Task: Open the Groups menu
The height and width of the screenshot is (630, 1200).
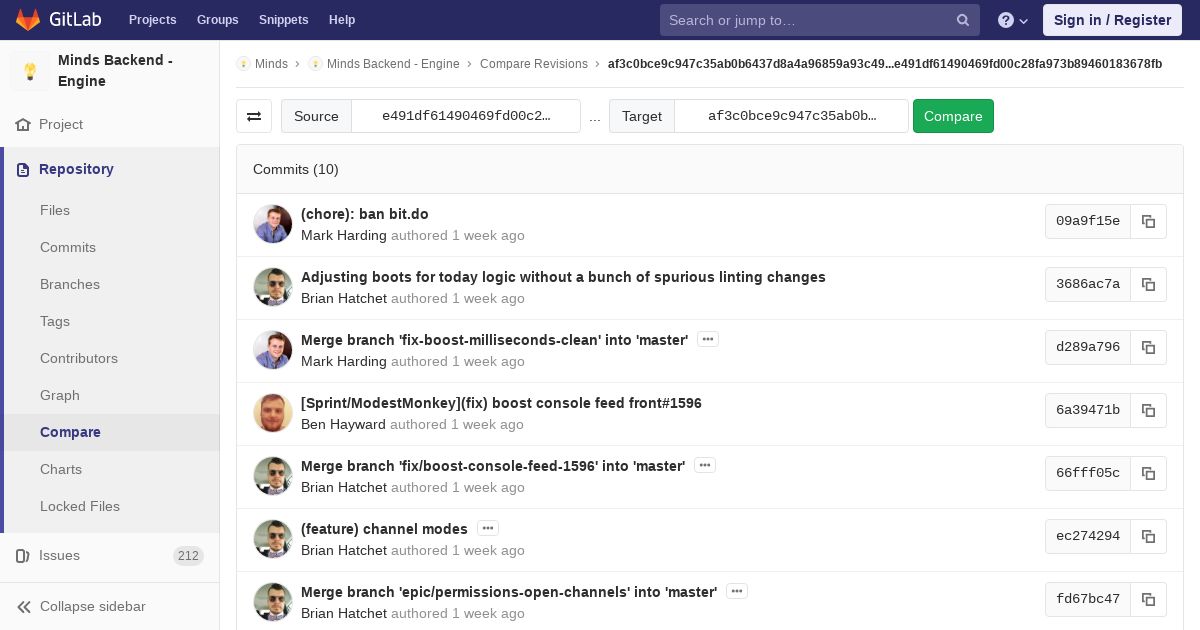Action: (217, 20)
